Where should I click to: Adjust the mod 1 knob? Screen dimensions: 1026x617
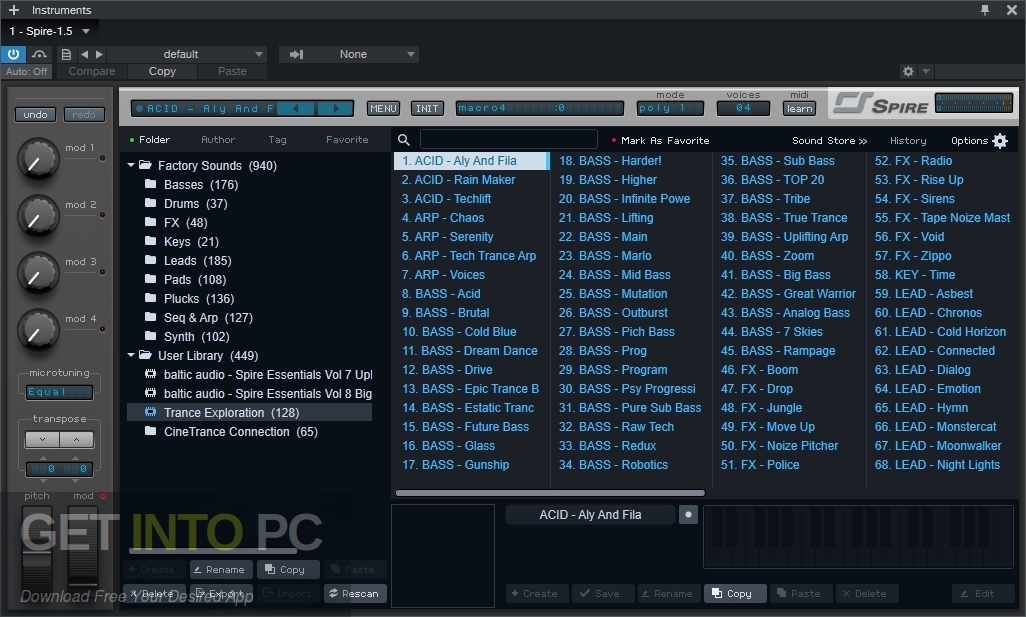(x=38, y=158)
